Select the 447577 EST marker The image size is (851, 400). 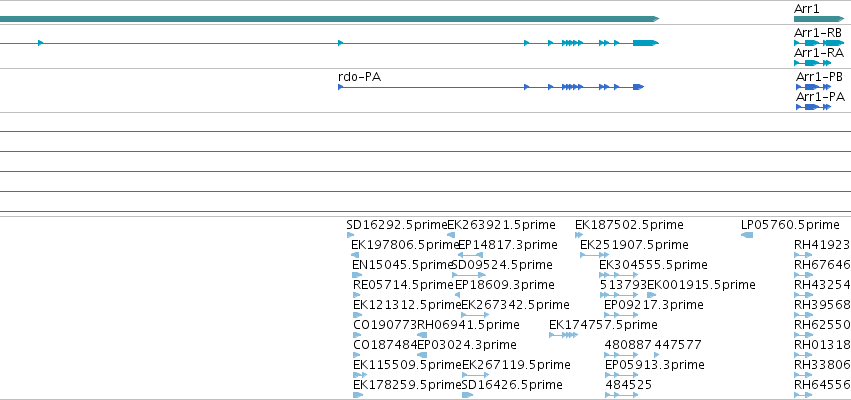[657, 355]
